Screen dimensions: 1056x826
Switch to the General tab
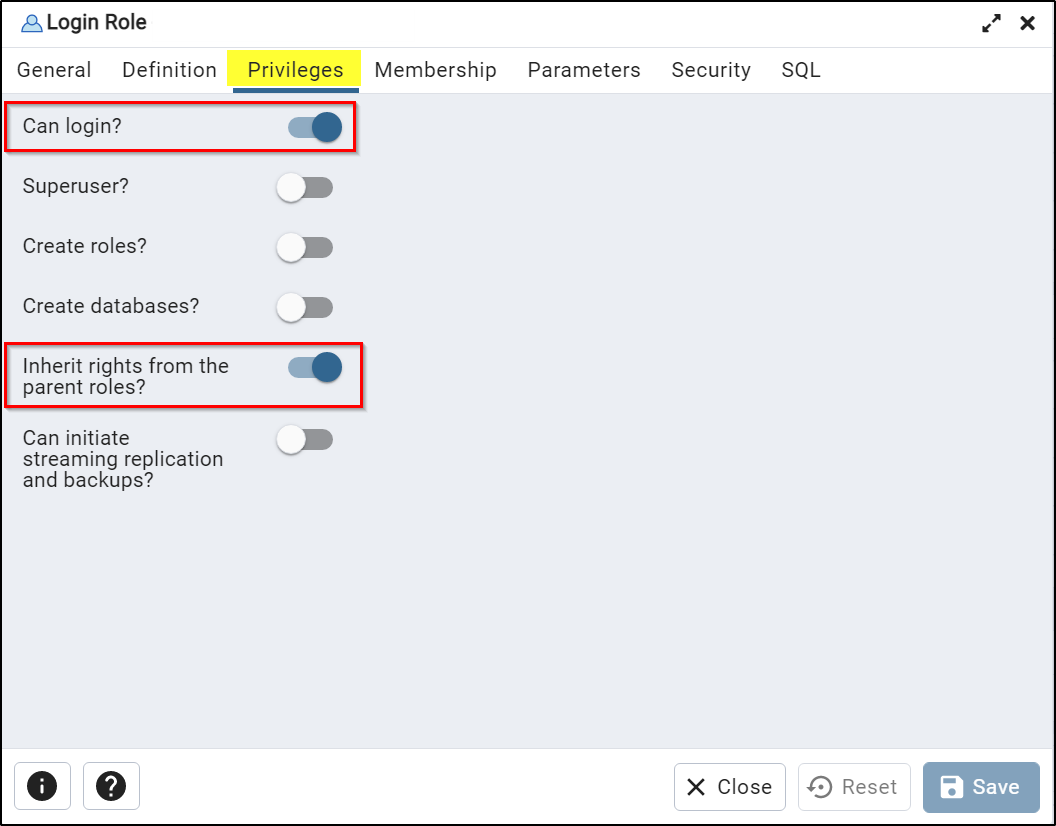[54, 70]
